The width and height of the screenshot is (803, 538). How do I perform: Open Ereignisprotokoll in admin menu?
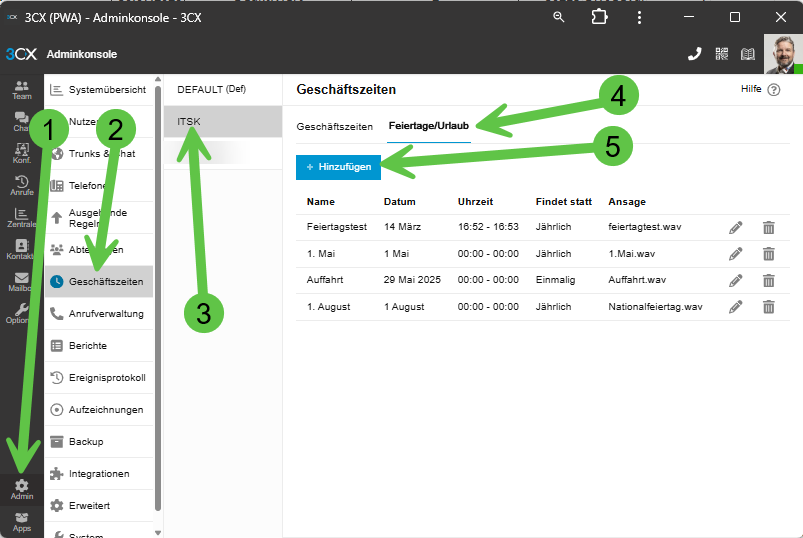coord(99,378)
